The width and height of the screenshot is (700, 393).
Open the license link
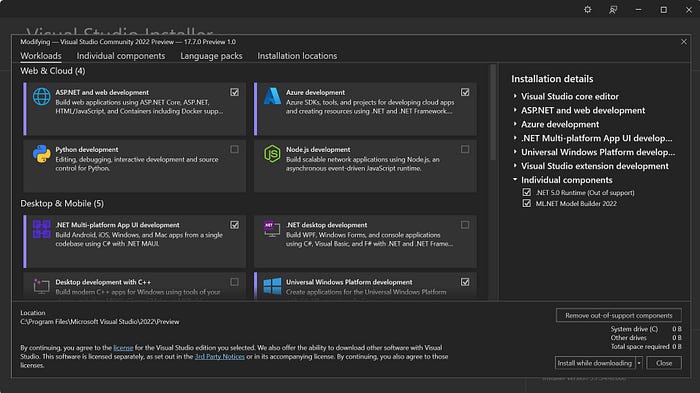coord(123,347)
